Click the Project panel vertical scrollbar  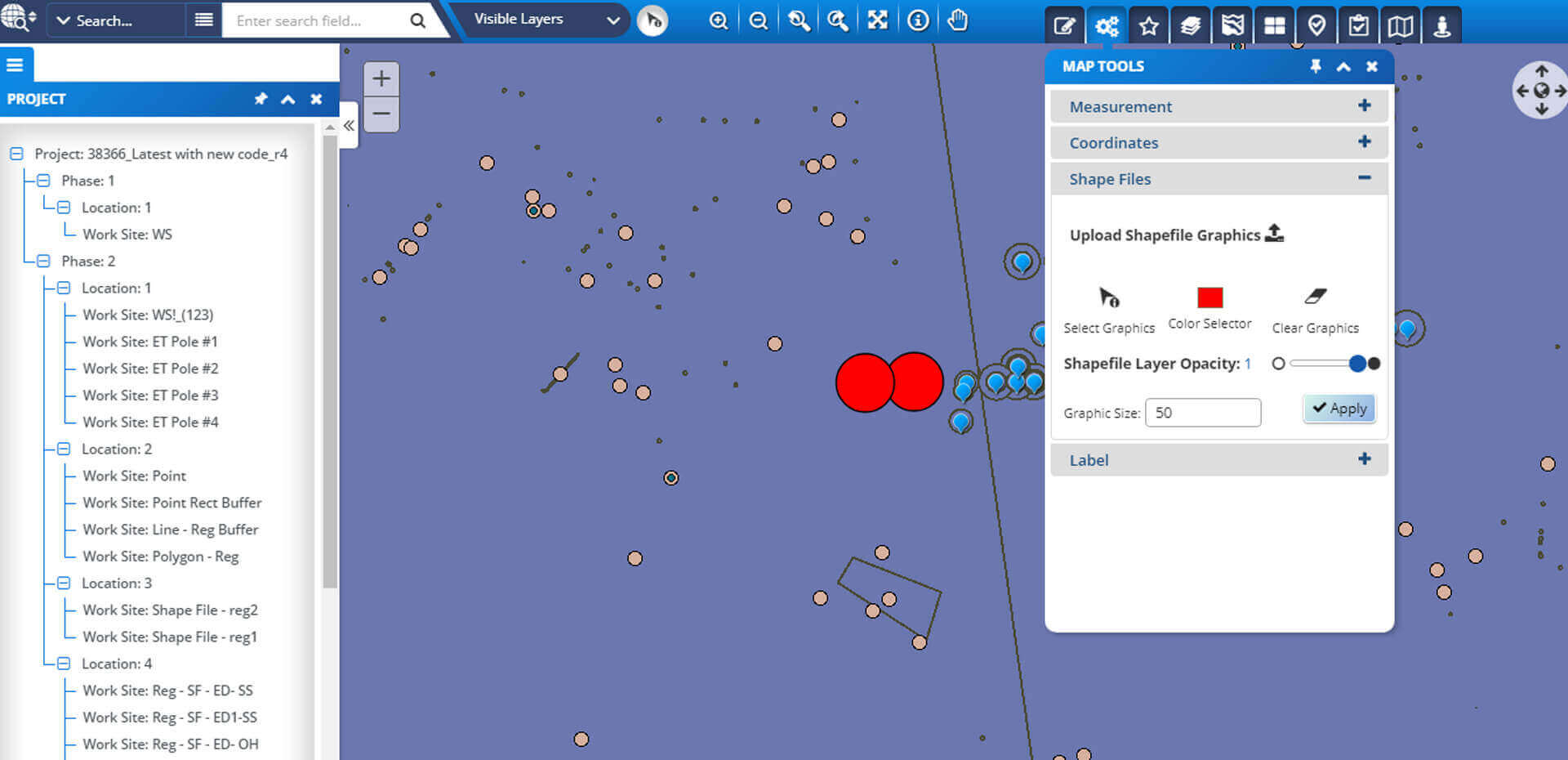pyautogui.click(x=330, y=360)
